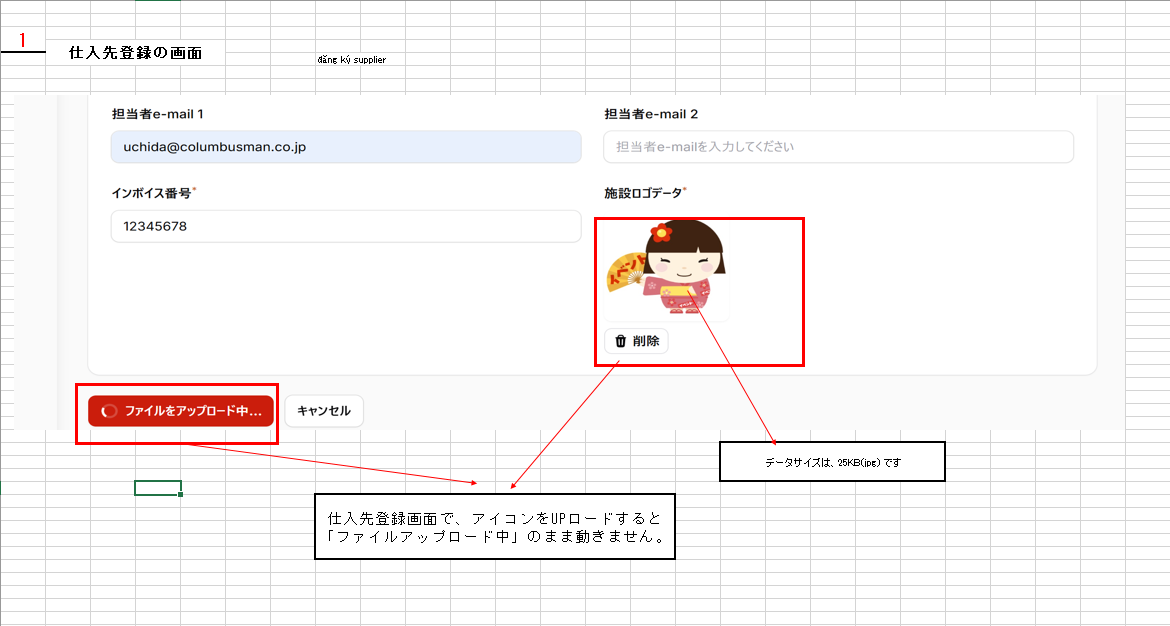Screen dimensions: 1170x626
Task: Select the cell reading đăng ký supplier
Action: click(351, 60)
